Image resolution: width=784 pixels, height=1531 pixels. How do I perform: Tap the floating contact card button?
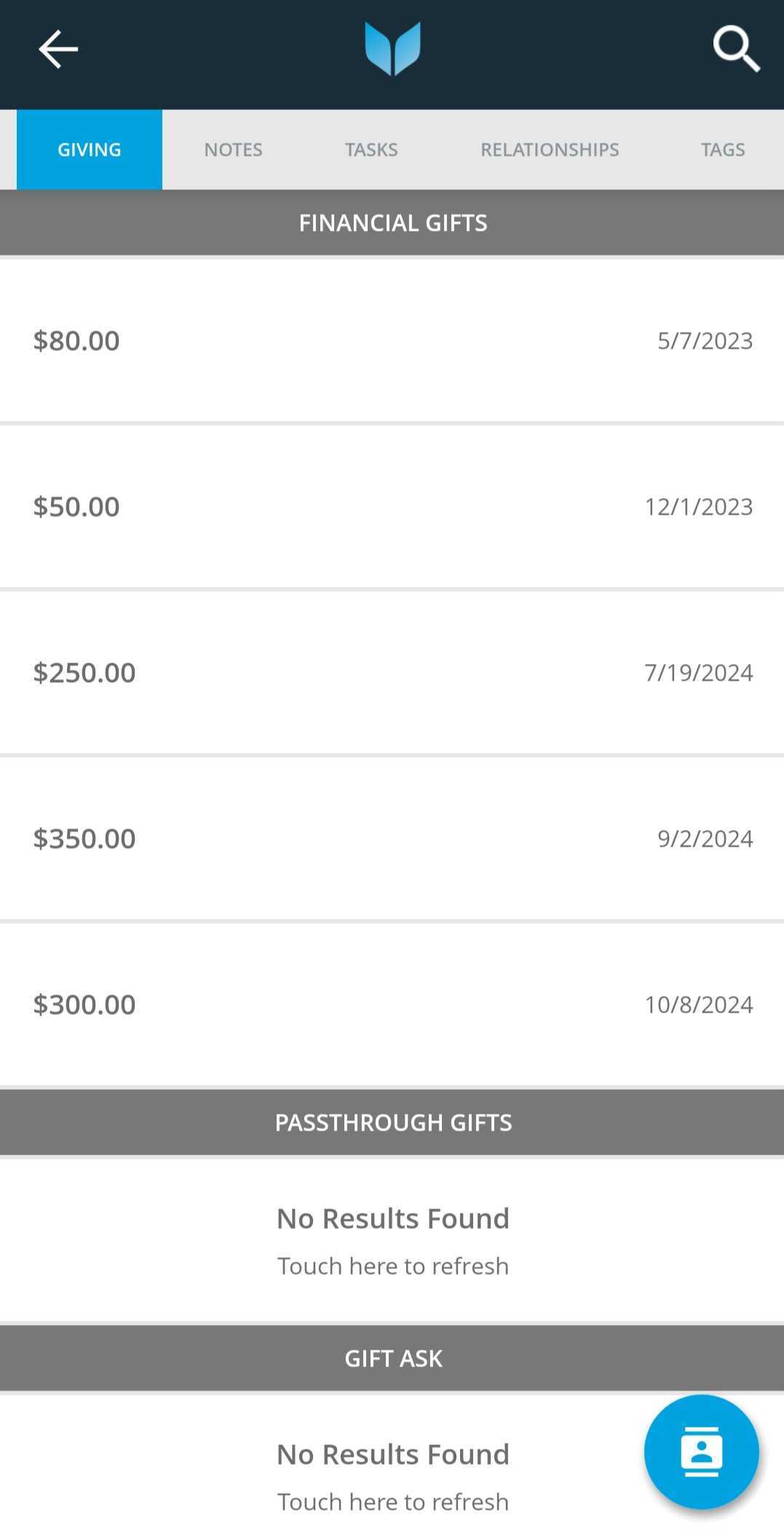701,1452
